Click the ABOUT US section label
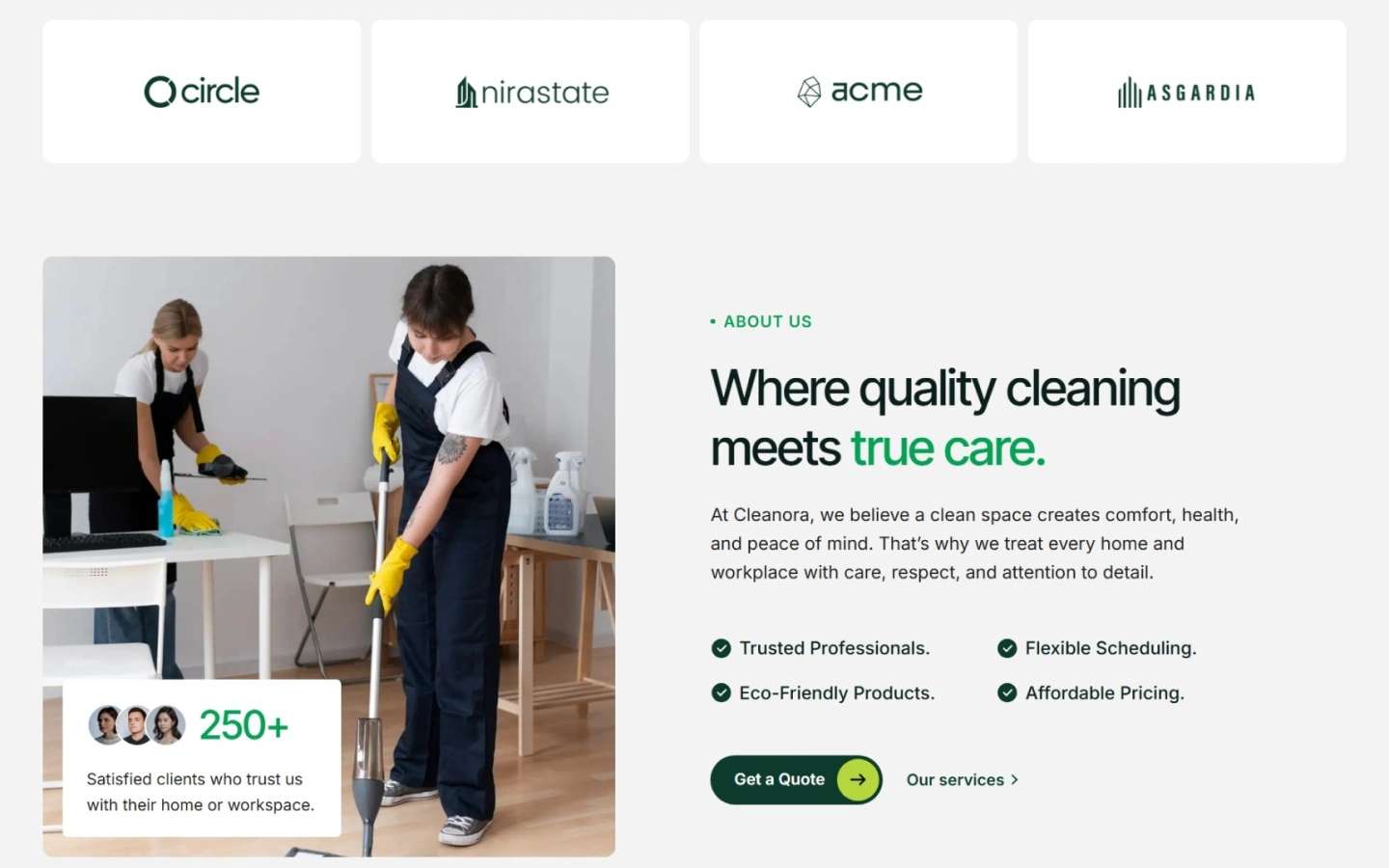 pyautogui.click(x=761, y=321)
